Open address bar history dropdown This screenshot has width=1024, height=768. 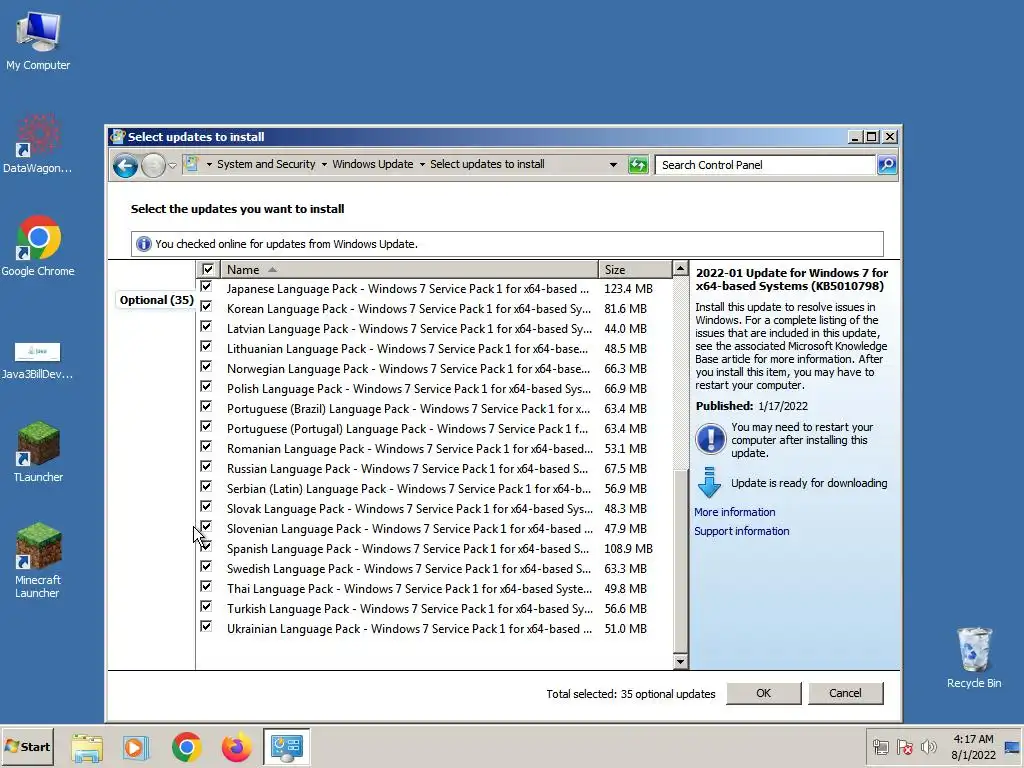point(613,165)
